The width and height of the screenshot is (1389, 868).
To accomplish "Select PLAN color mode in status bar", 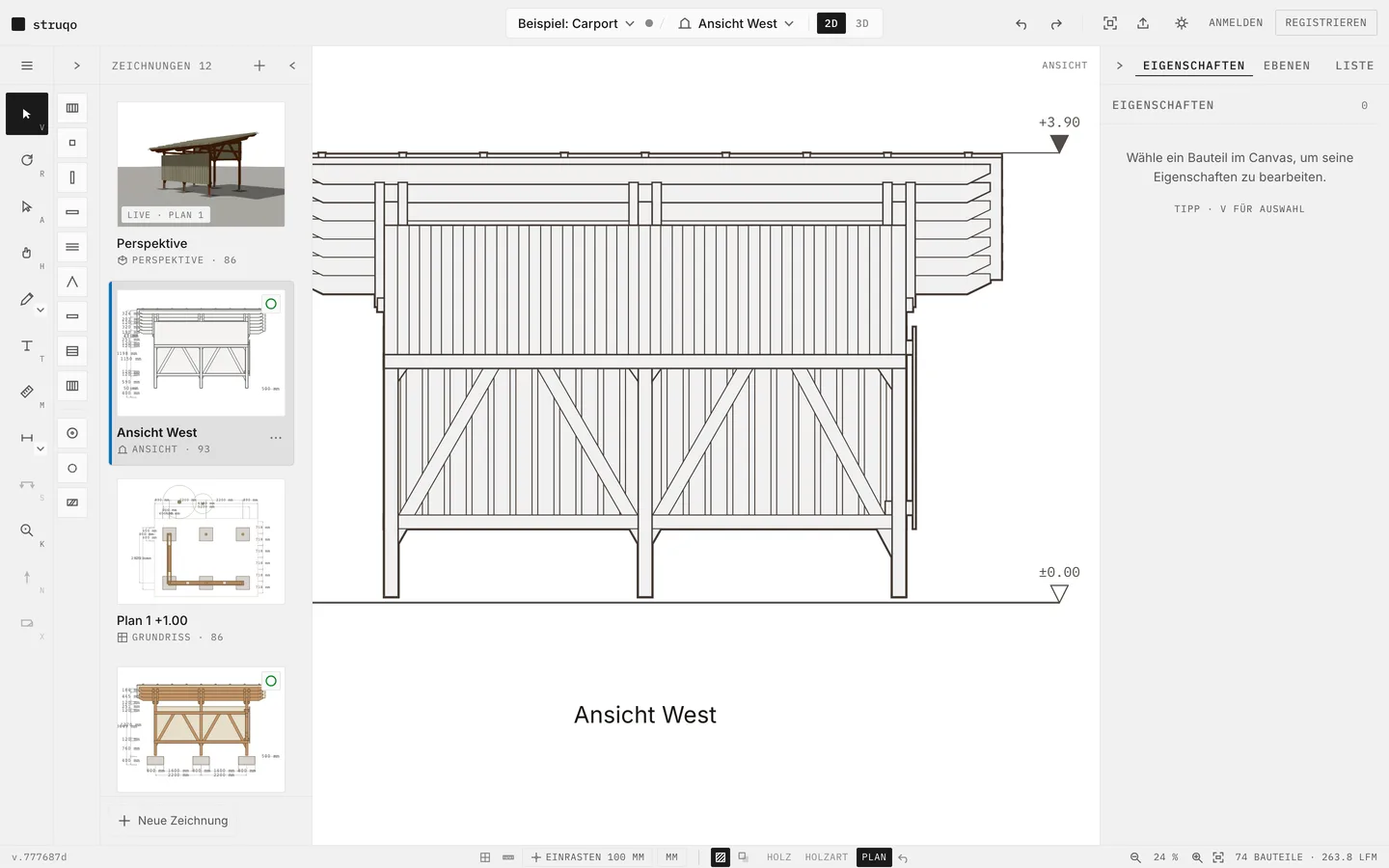I will pos(874,857).
